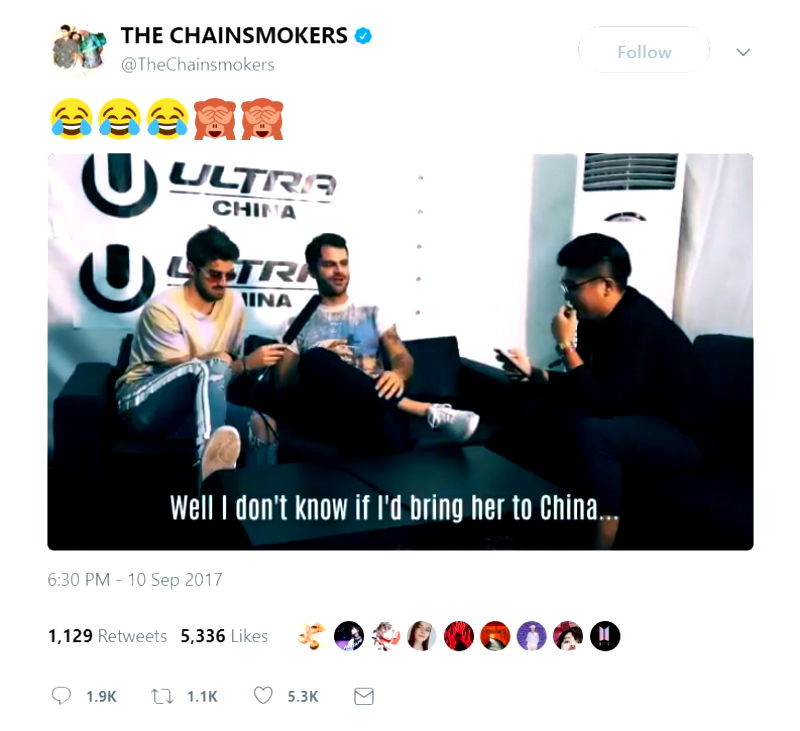Open the dark concert liker avatar
The height and width of the screenshot is (731, 800).
pyautogui.click(x=349, y=636)
